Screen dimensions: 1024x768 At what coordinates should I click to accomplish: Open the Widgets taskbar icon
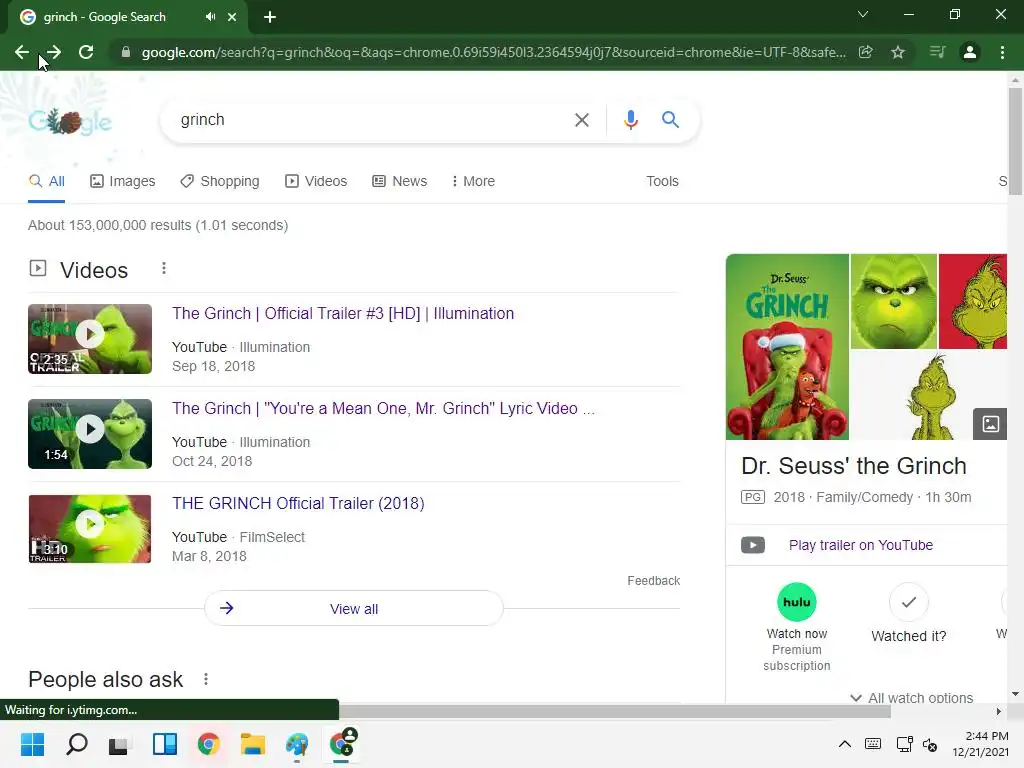pyautogui.click(x=165, y=744)
